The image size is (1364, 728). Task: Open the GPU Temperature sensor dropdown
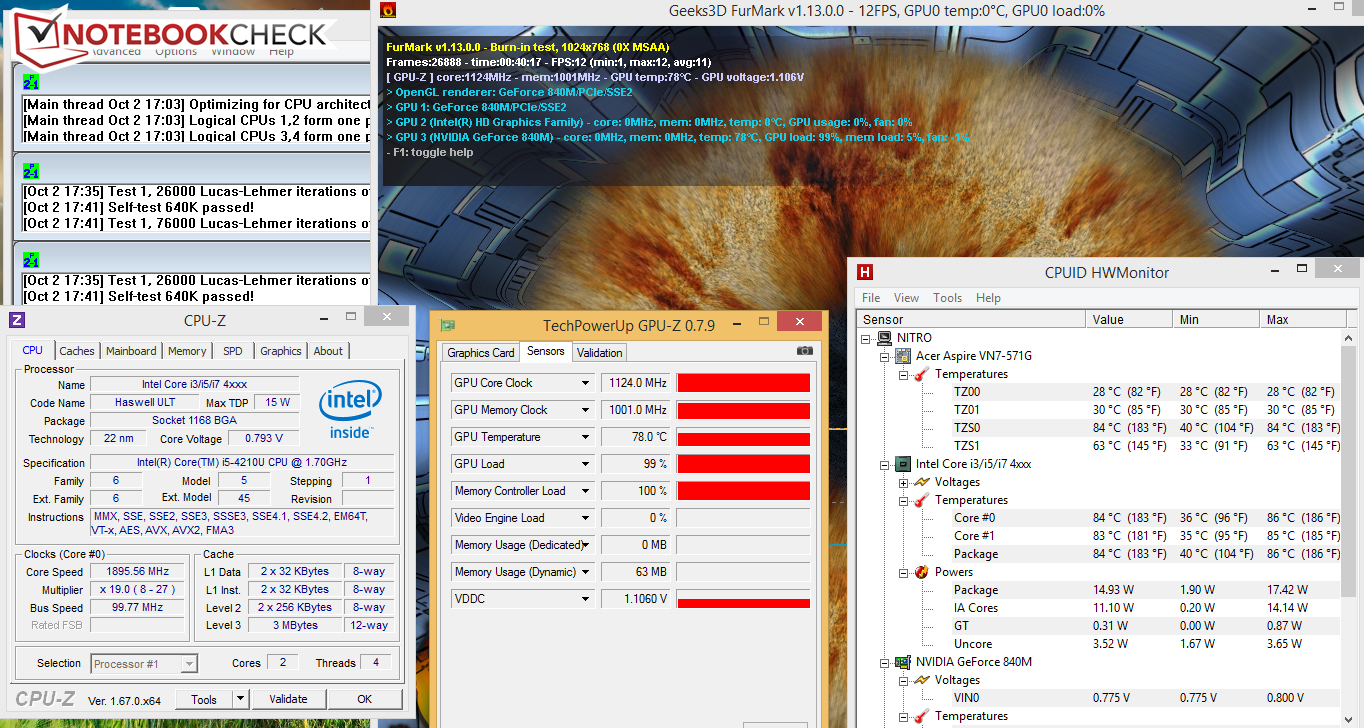[586, 437]
